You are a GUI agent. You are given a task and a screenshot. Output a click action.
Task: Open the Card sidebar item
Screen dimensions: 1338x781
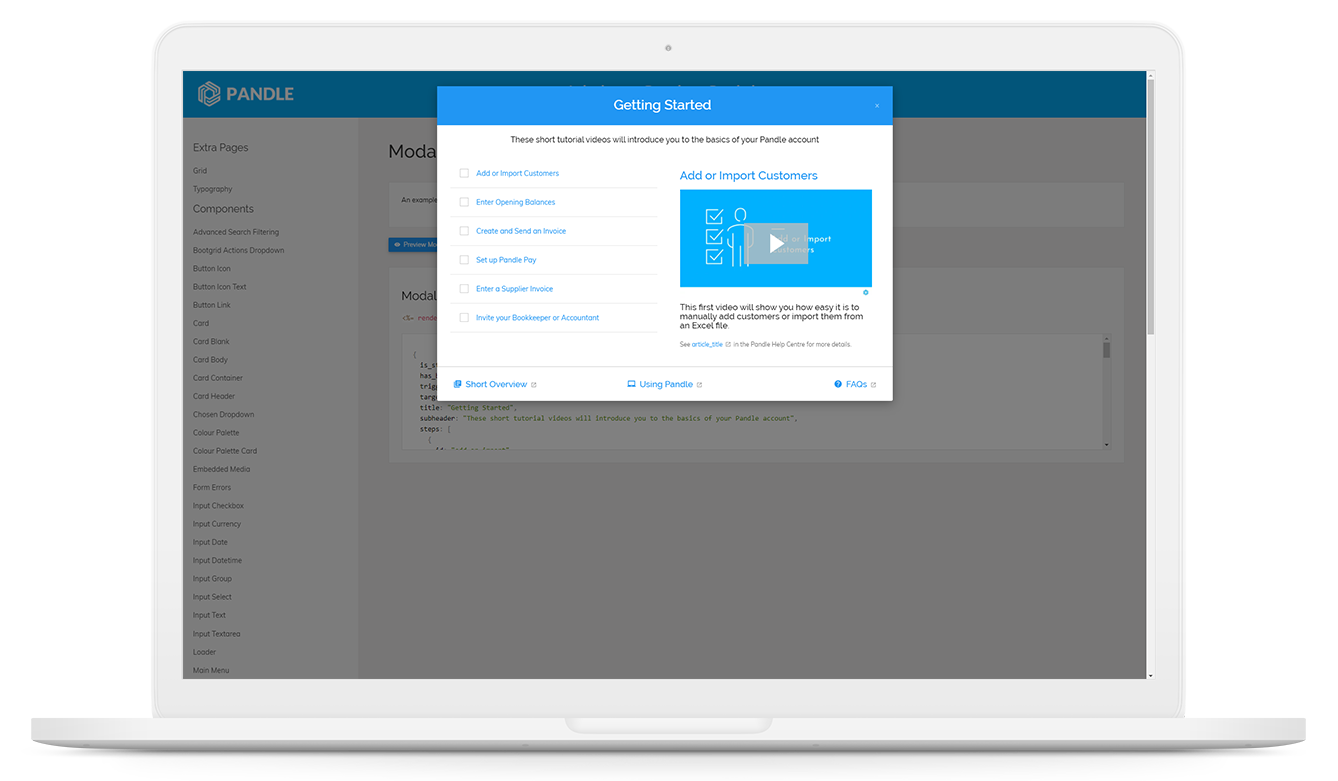[x=201, y=323]
